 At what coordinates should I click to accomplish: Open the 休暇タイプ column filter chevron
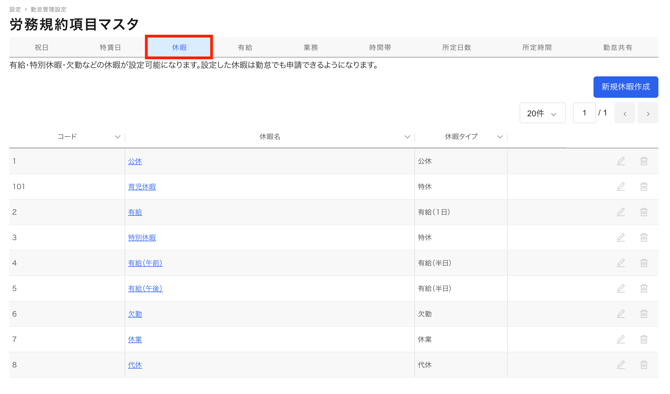click(500, 137)
